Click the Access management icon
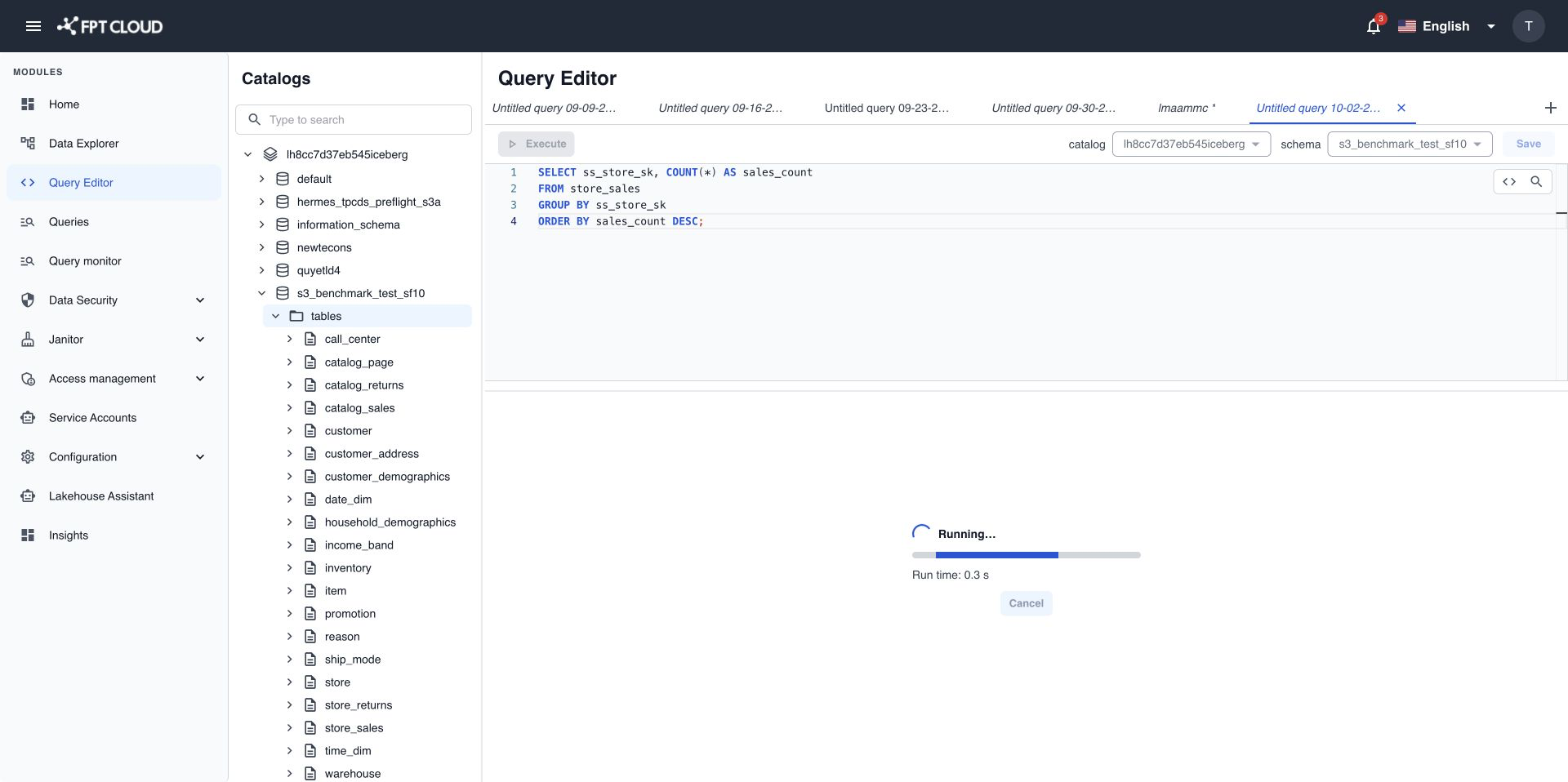1568x782 pixels. click(x=28, y=379)
